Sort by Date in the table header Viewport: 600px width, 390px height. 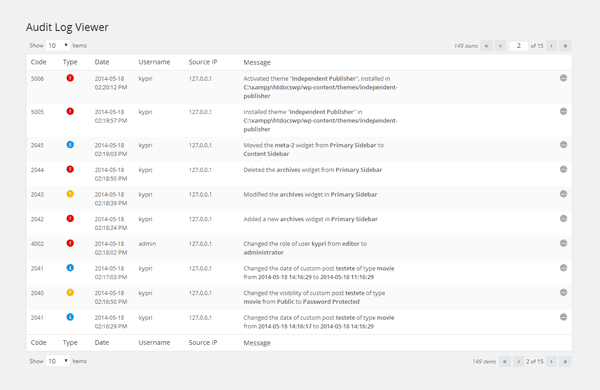click(102, 62)
